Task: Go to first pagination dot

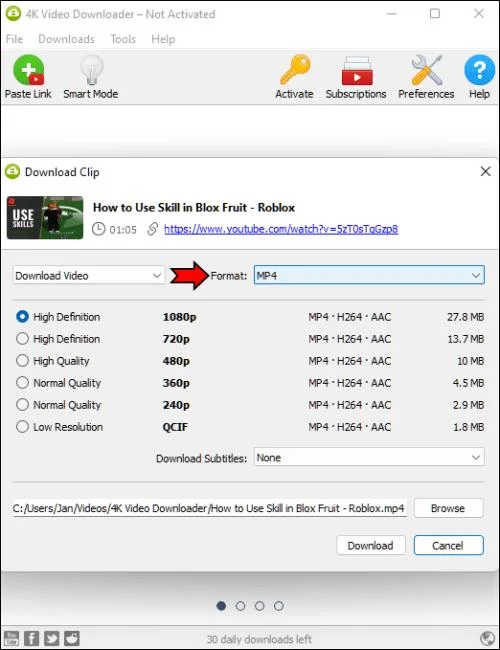Action: click(221, 606)
